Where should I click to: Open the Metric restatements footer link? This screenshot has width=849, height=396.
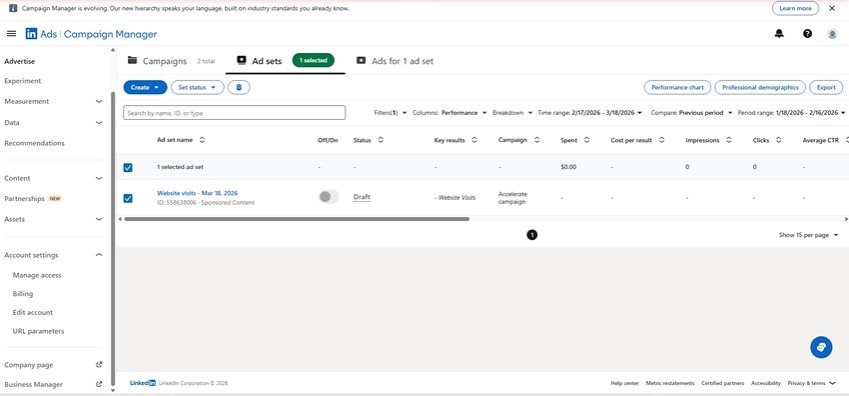pos(670,383)
